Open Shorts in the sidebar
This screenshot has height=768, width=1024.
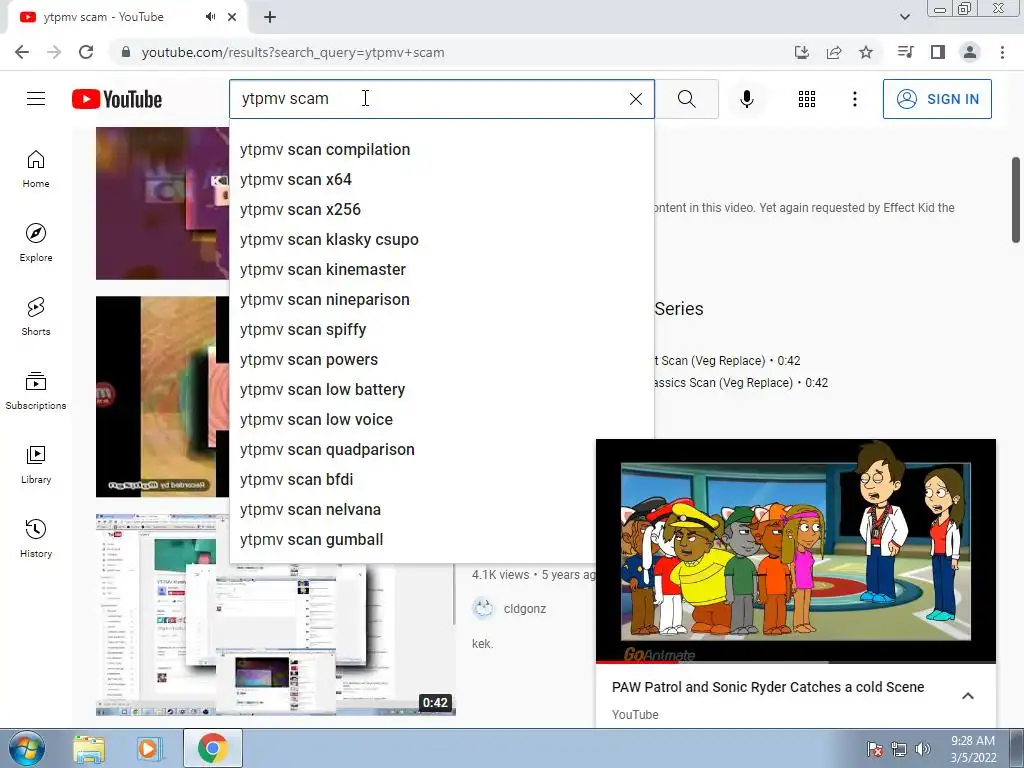(36, 316)
